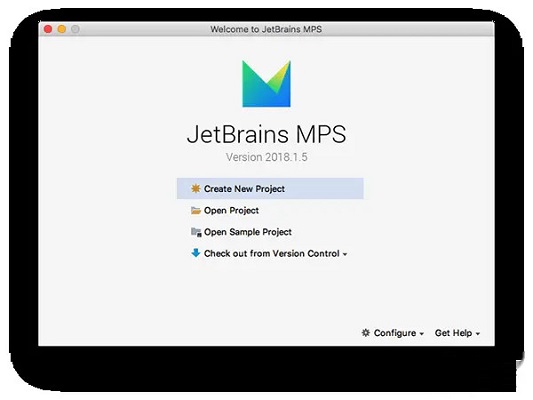Expand the Version Control dropdown arrow
This screenshot has width=533, height=400.
[345, 254]
